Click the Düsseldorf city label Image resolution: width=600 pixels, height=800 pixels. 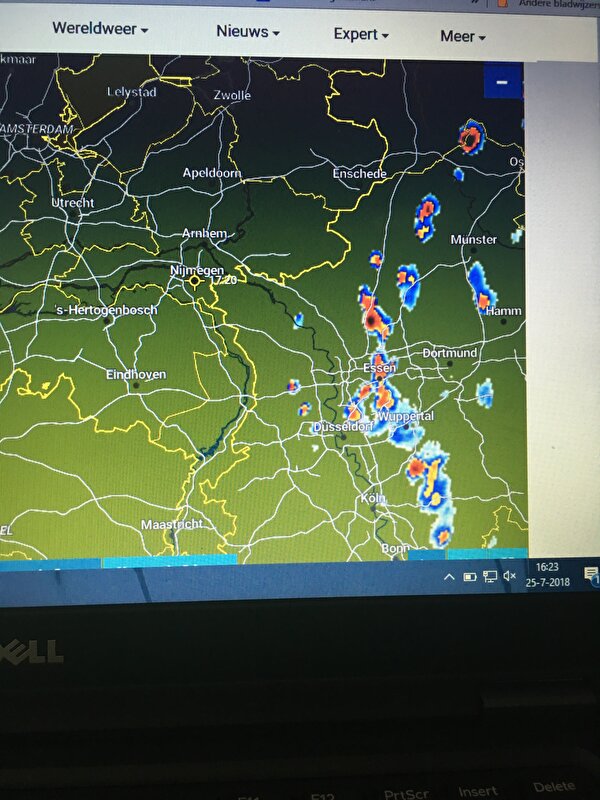click(x=343, y=427)
